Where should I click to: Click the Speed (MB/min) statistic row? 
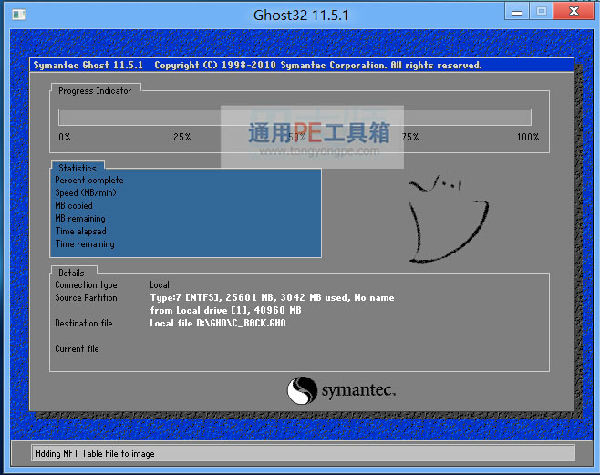pyautogui.click(x=86, y=193)
